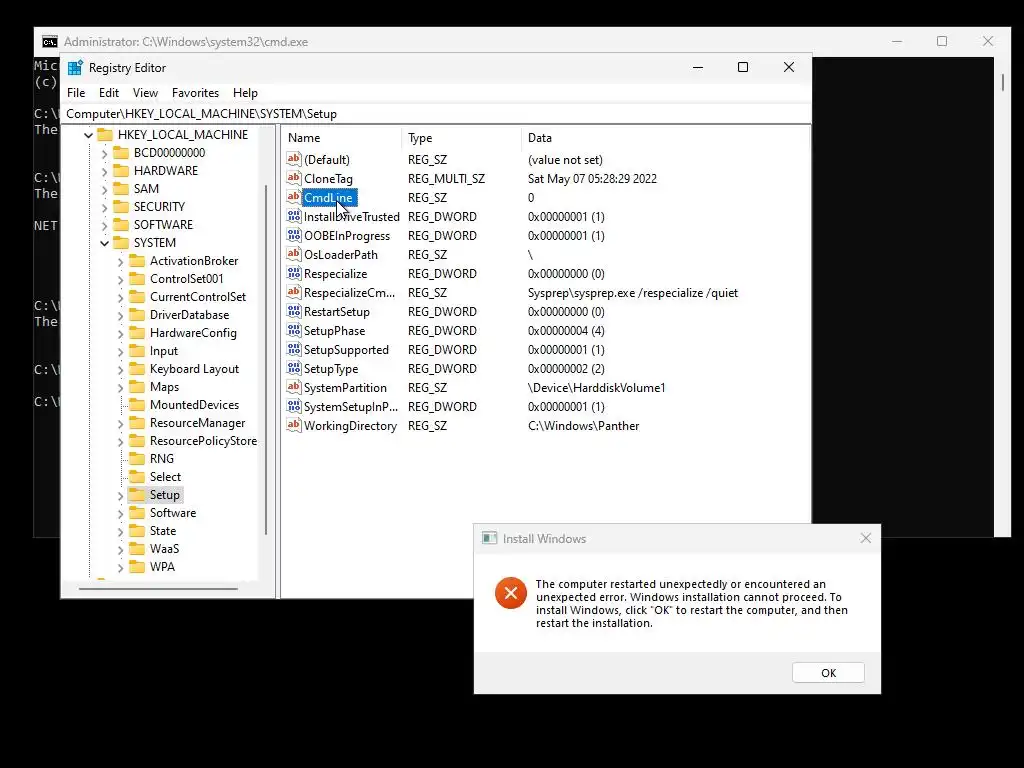
Task: Collapse the HKEY_LOCAL_MACHINE tree node
Action: click(88, 135)
